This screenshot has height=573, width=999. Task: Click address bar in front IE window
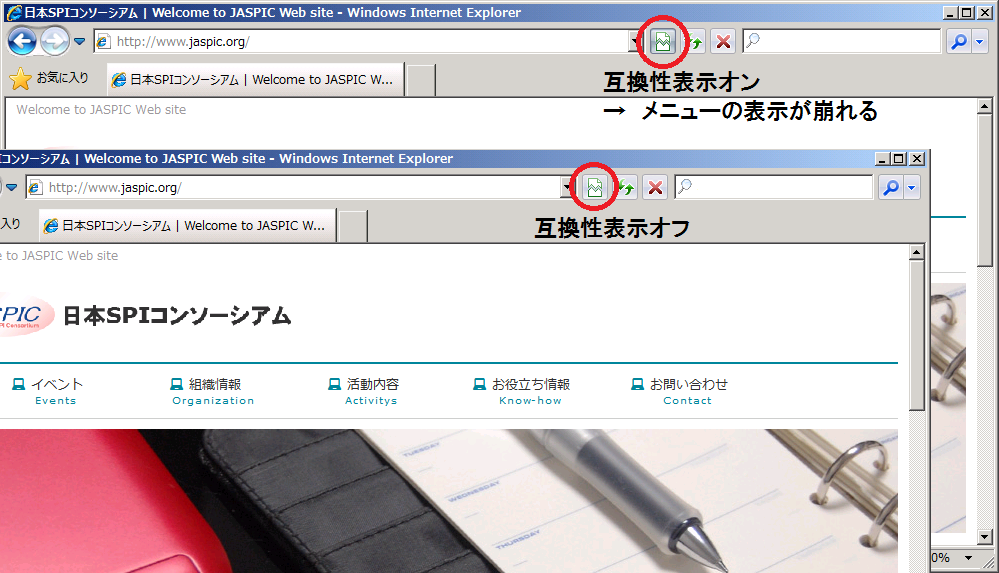294,187
